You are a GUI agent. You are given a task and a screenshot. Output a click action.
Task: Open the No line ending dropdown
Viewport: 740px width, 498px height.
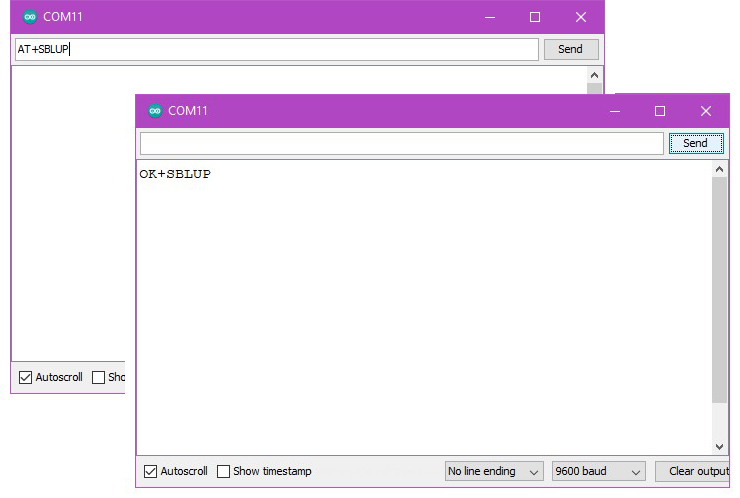click(x=494, y=471)
